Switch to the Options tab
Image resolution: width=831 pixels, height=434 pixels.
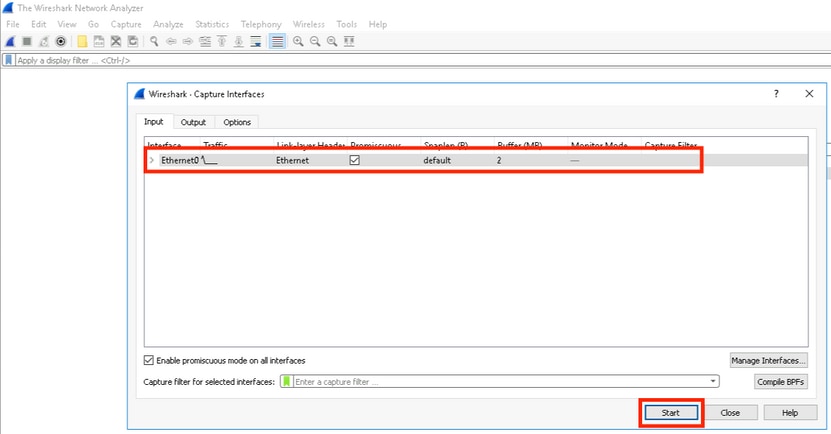click(237, 122)
